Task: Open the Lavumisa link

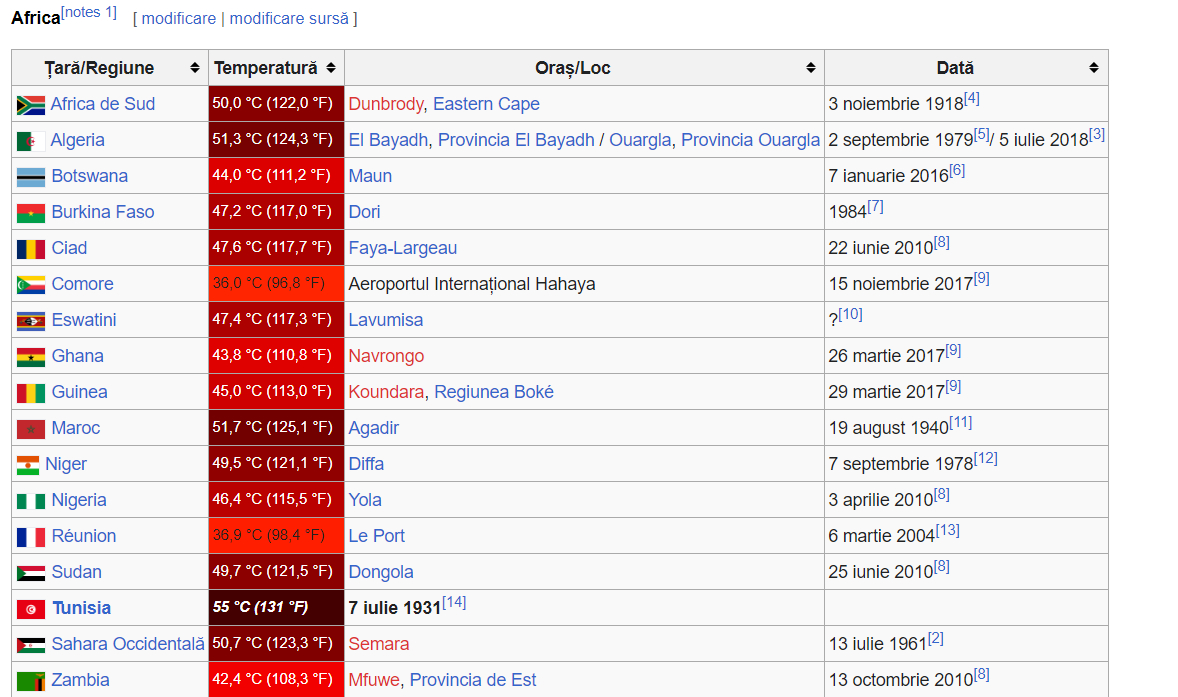Action: [385, 320]
